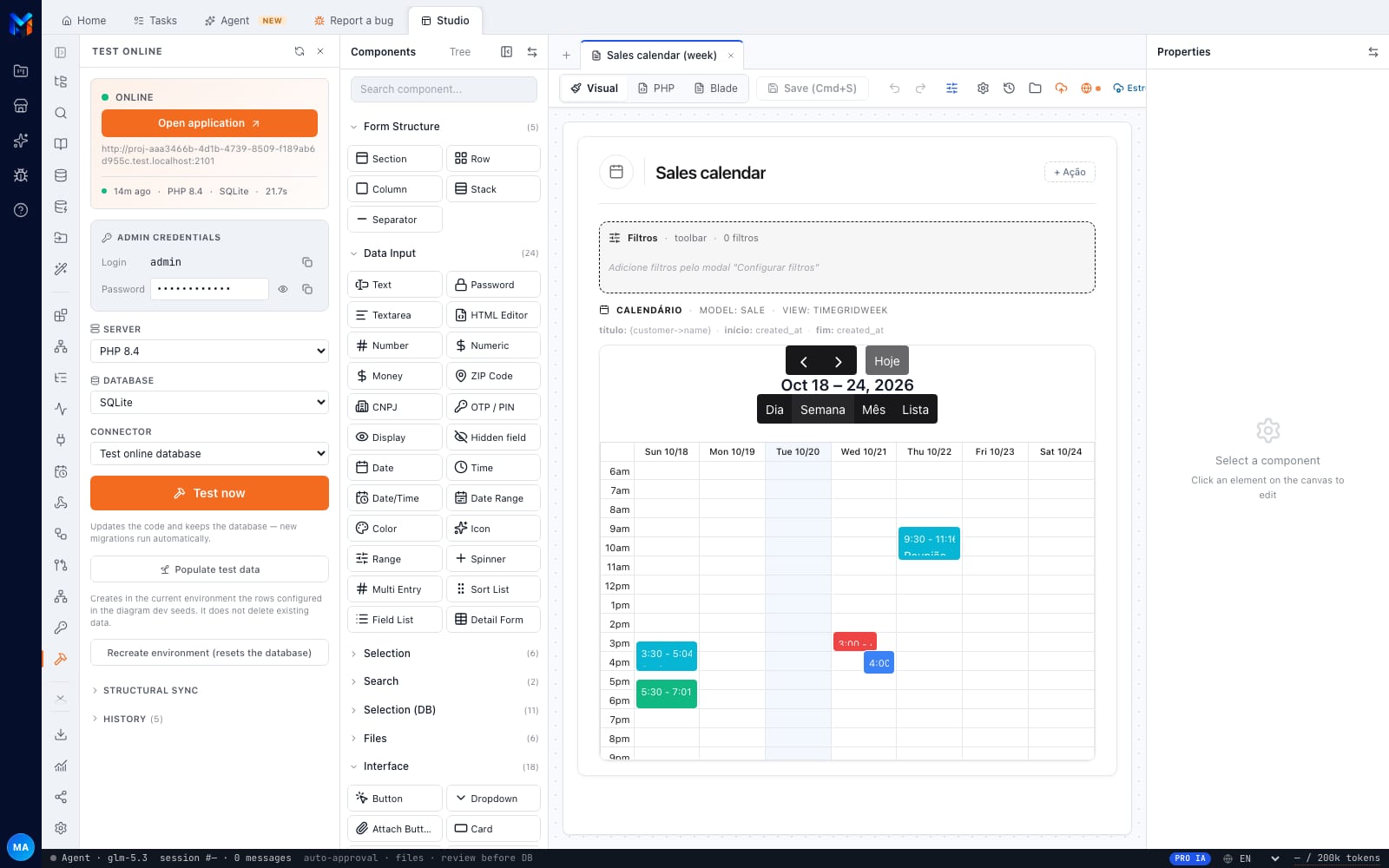Switch calendar to Semana view
The image size is (1389, 868).
point(822,410)
